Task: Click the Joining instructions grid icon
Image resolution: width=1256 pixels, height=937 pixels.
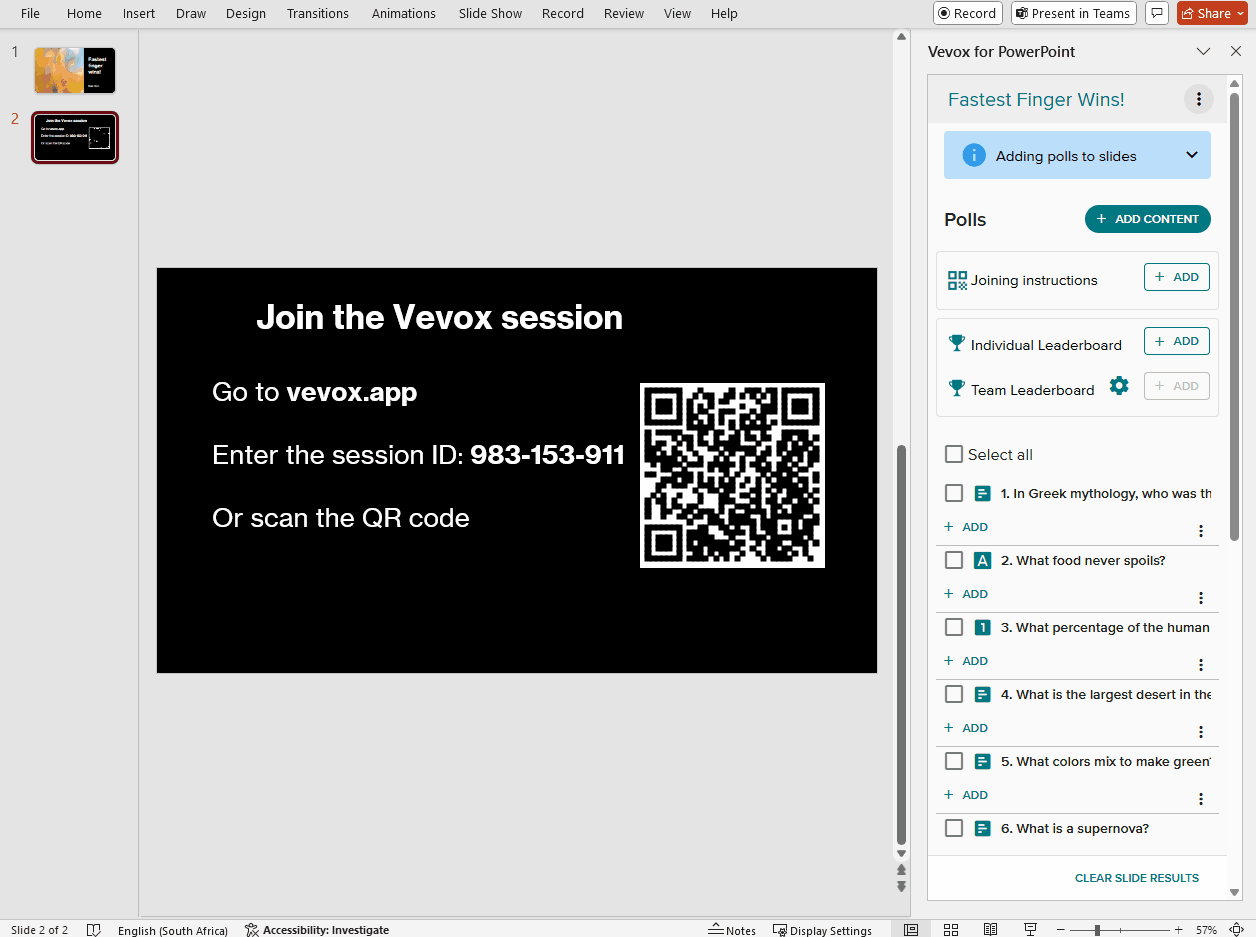Action: pos(956,280)
